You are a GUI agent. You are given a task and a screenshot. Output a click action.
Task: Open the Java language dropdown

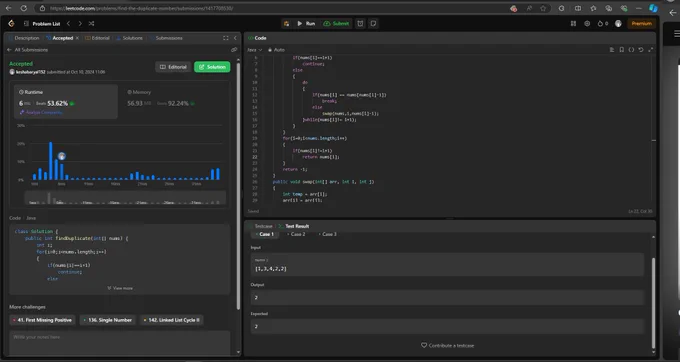tap(255, 50)
